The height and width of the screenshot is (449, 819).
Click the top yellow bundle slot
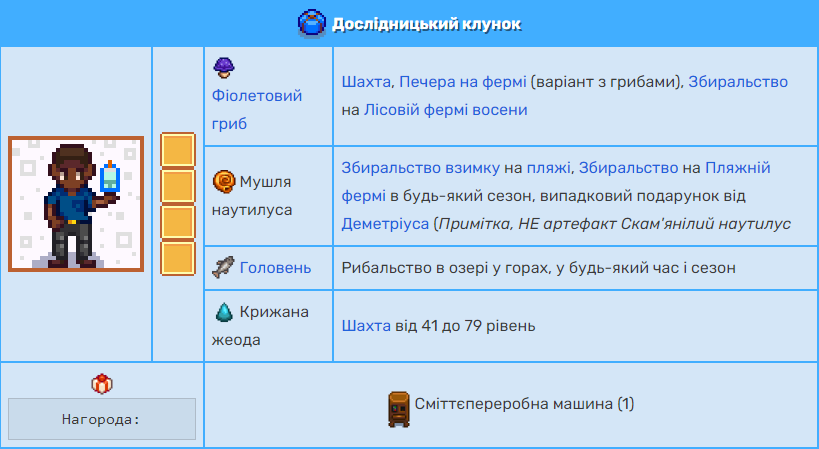(178, 150)
